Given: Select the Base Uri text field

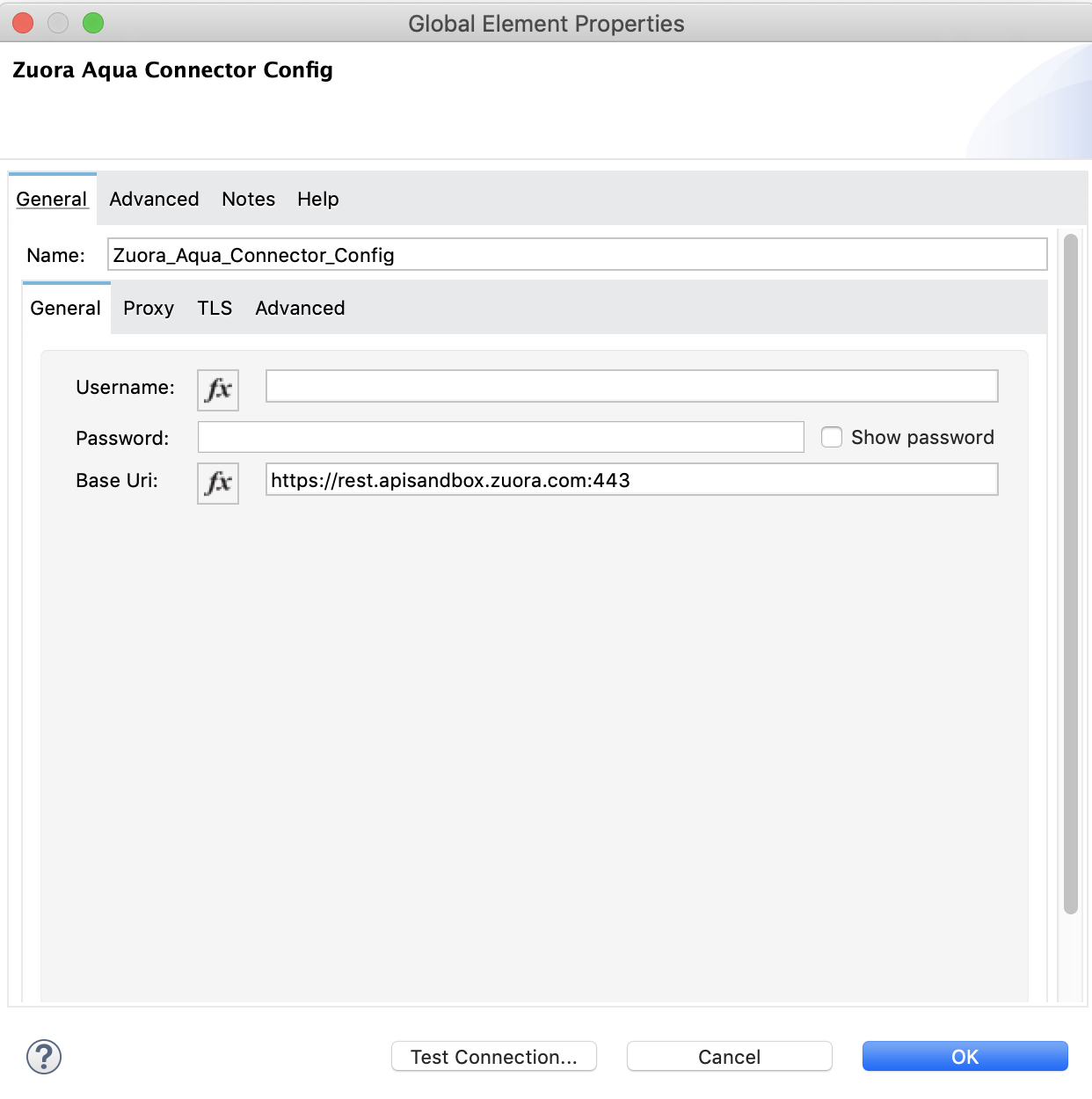Looking at the screenshot, I should pos(631,479).
